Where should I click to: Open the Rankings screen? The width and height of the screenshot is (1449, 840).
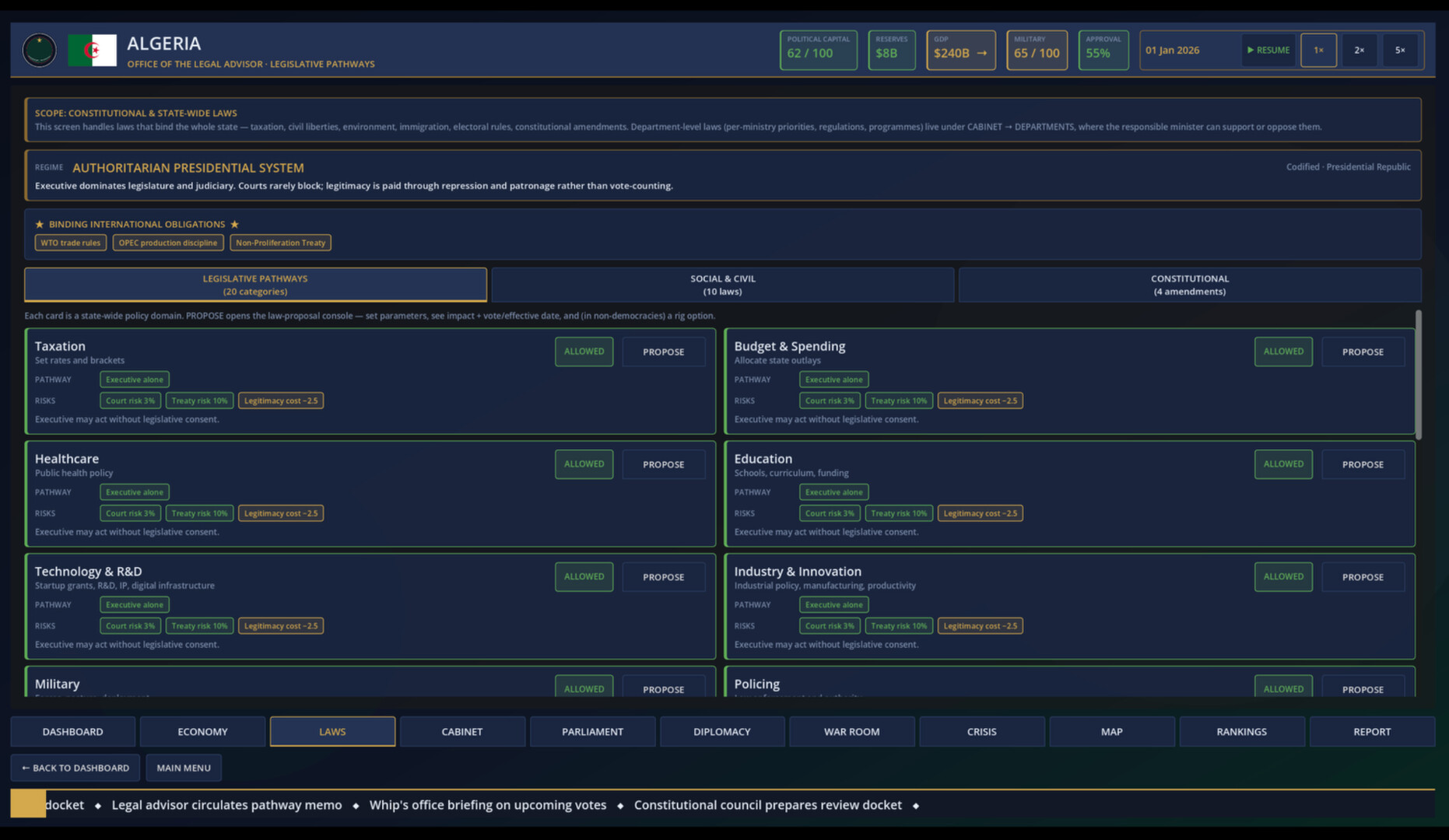(1242, 732)
